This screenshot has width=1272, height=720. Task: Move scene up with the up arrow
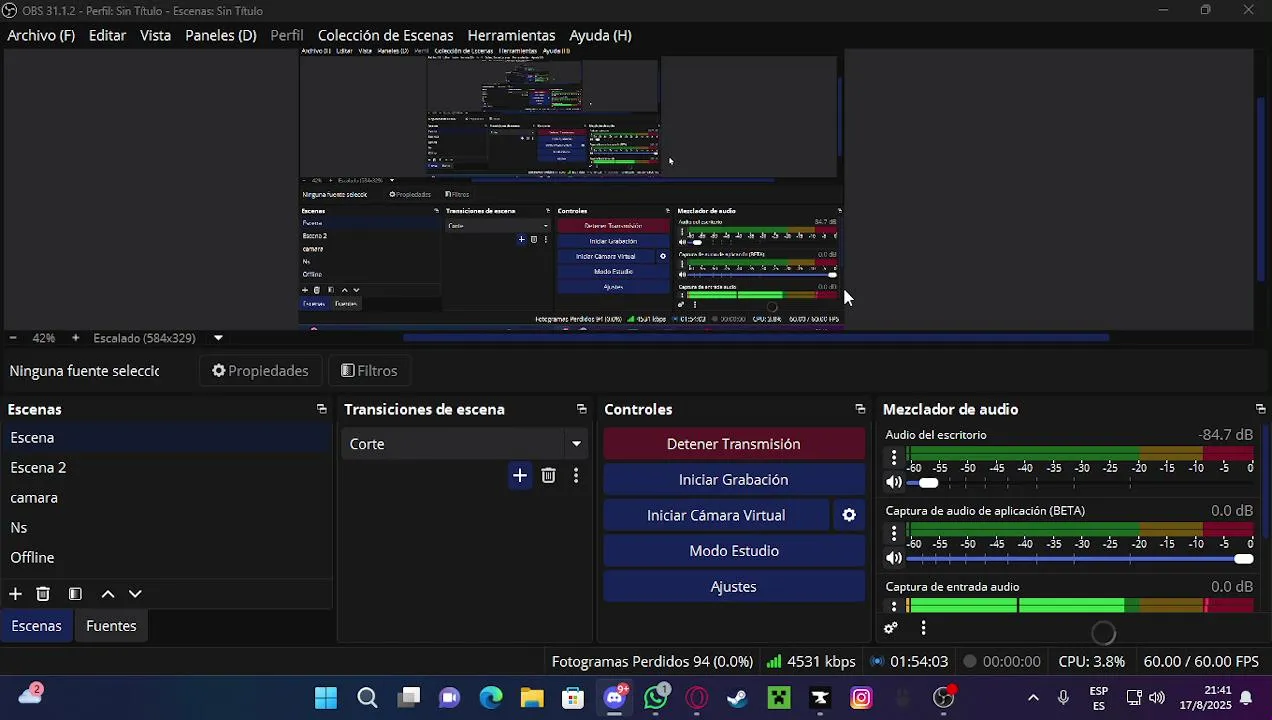tap(108, 594)
